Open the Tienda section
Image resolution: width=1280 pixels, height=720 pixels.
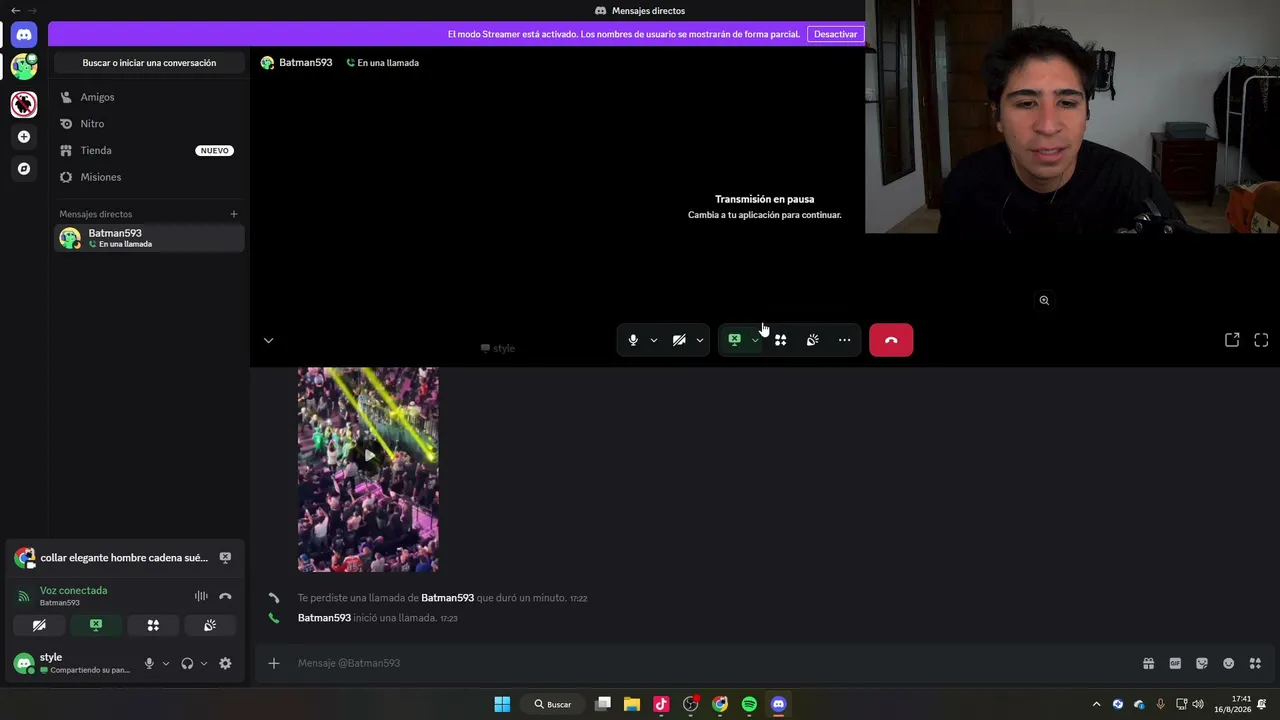tap(149, 150)
